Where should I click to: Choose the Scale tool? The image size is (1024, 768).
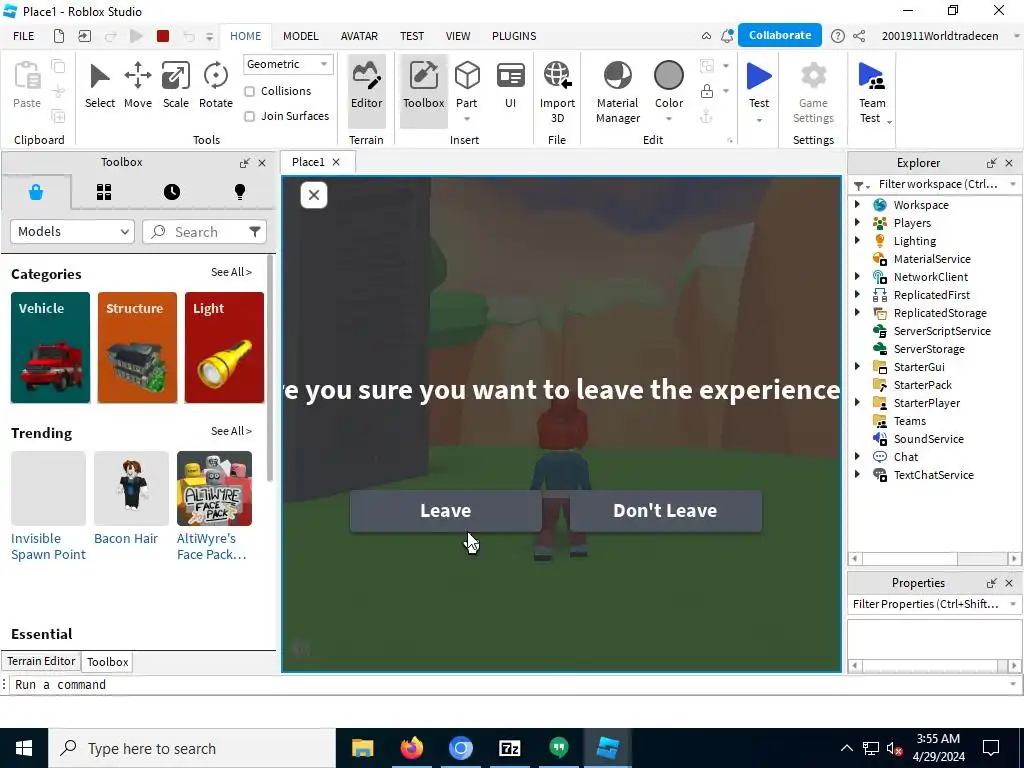click(176, 86)
